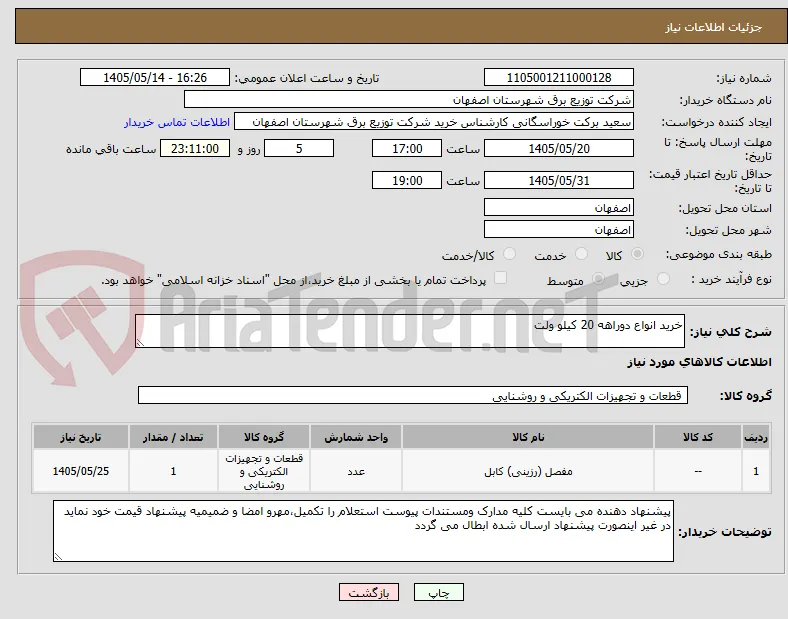Click the response deadline date 1405/05/20
The height and width of the screenshot is (619, 788).
[558, 149]
